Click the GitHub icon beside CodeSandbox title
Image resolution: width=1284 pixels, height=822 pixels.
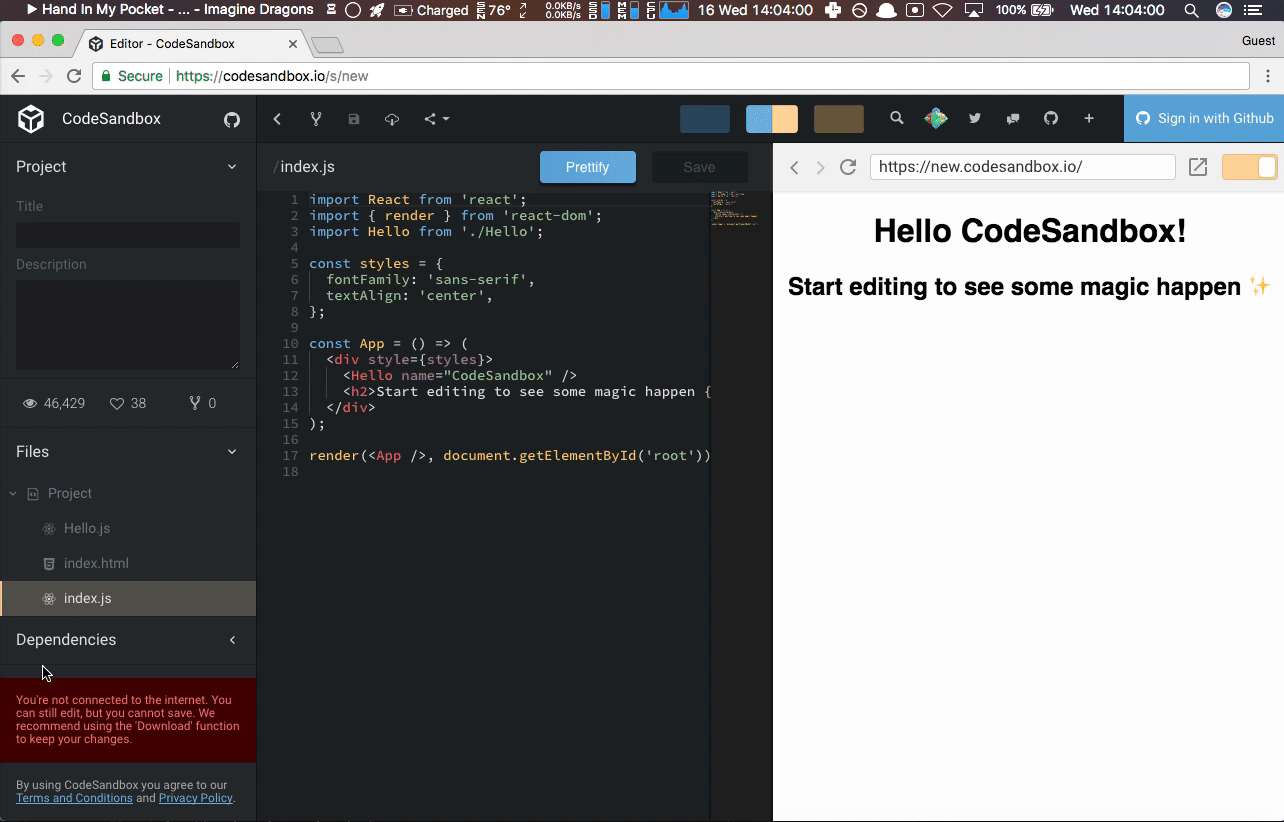click(232, 119)
